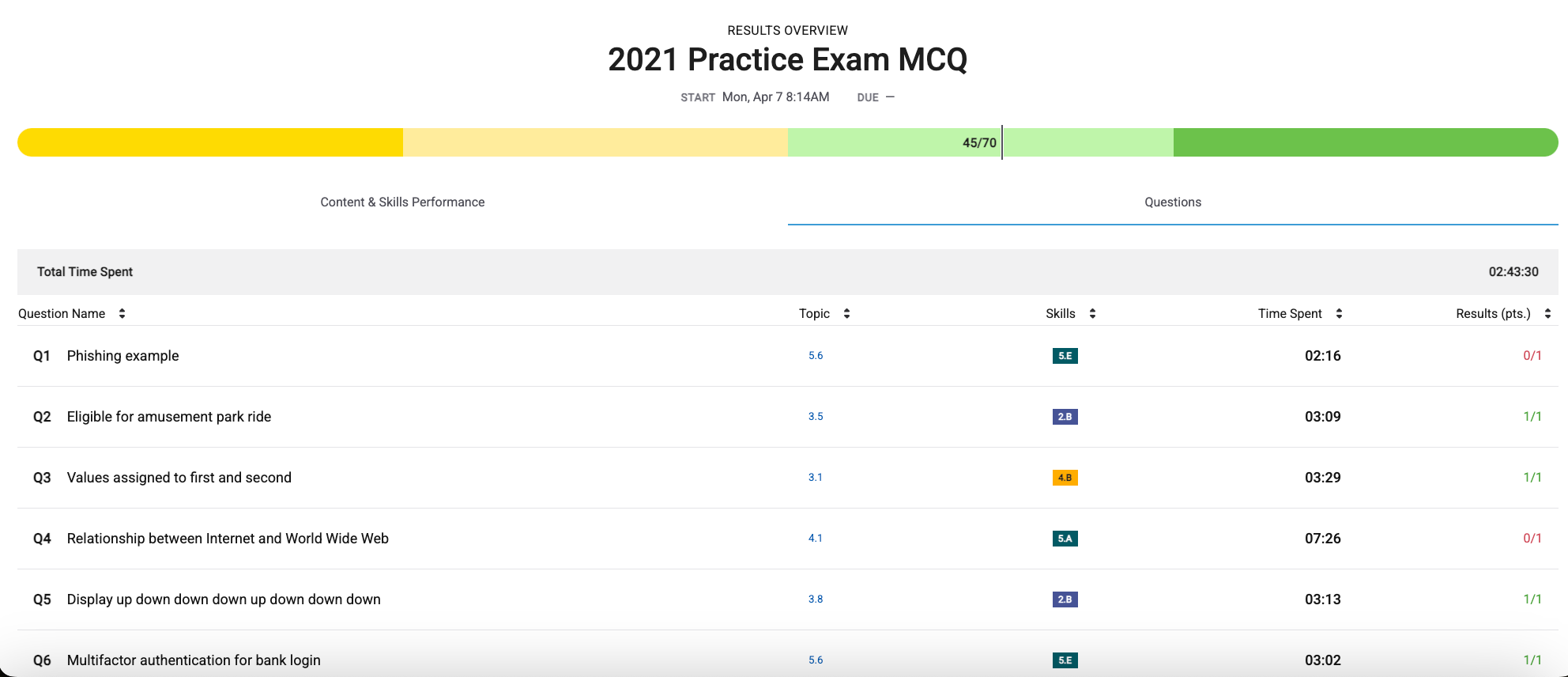Sort the Results (pts.) column
The height and width of the screenshot is (677, 1568).
(1547, 313)
